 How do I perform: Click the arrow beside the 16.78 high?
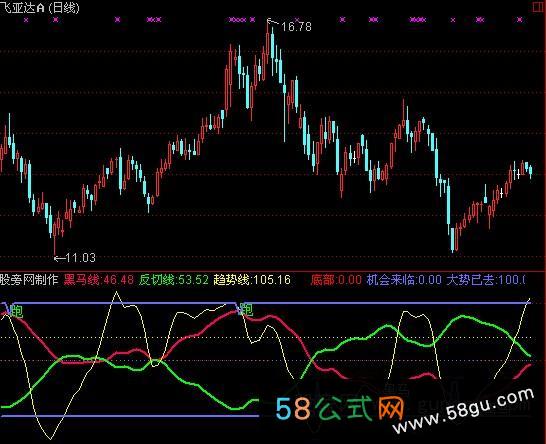click(x=273, y=22)
